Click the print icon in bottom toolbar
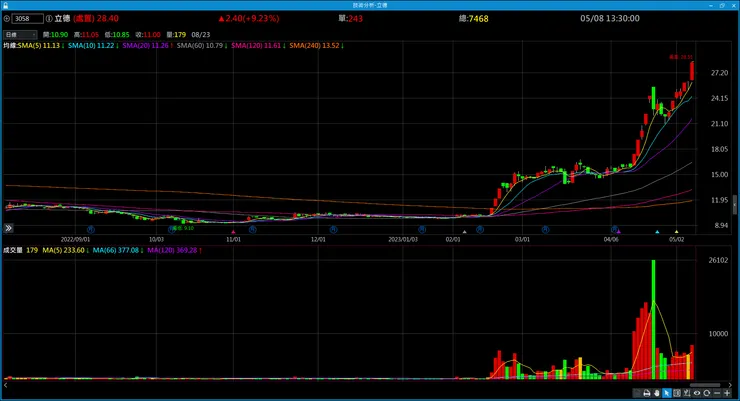740x401 pixels. coord(647,393)
